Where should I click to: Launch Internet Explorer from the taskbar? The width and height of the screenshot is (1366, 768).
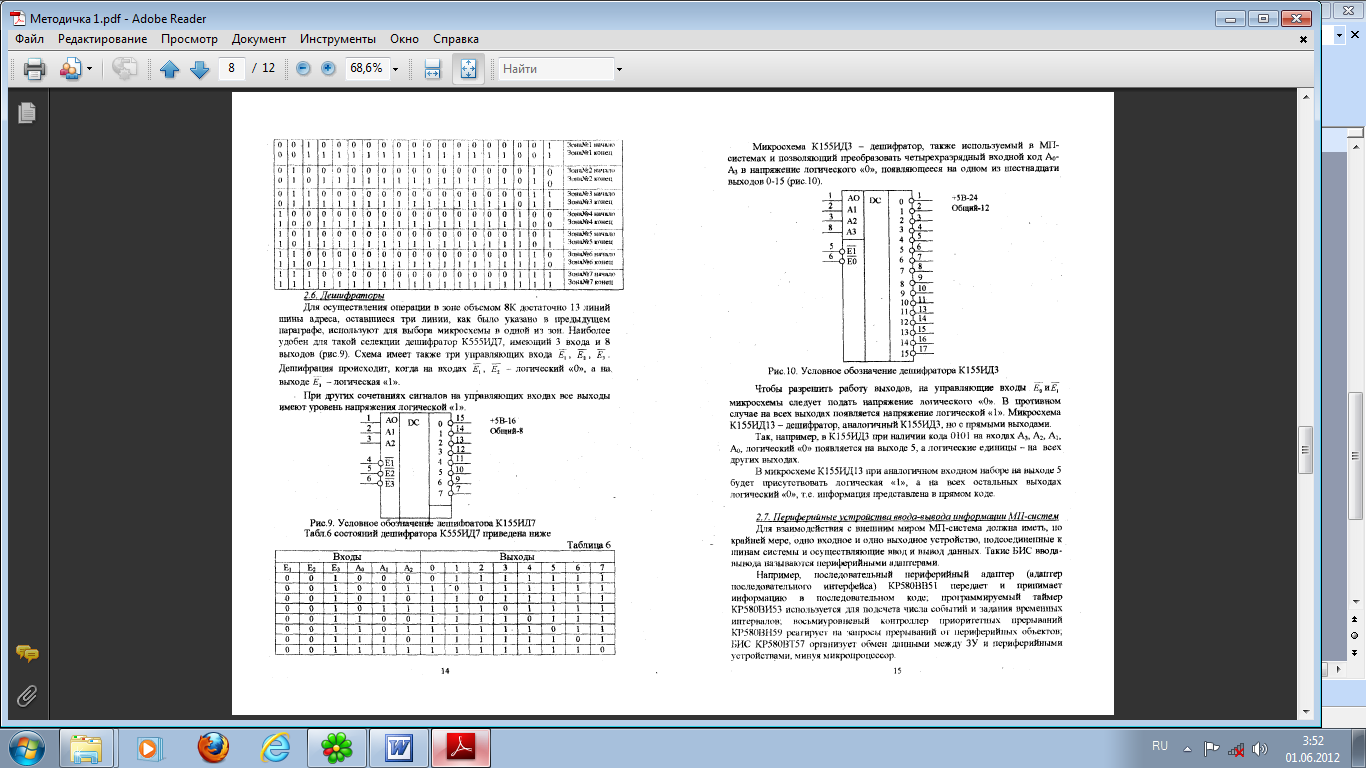coord(274,747)
